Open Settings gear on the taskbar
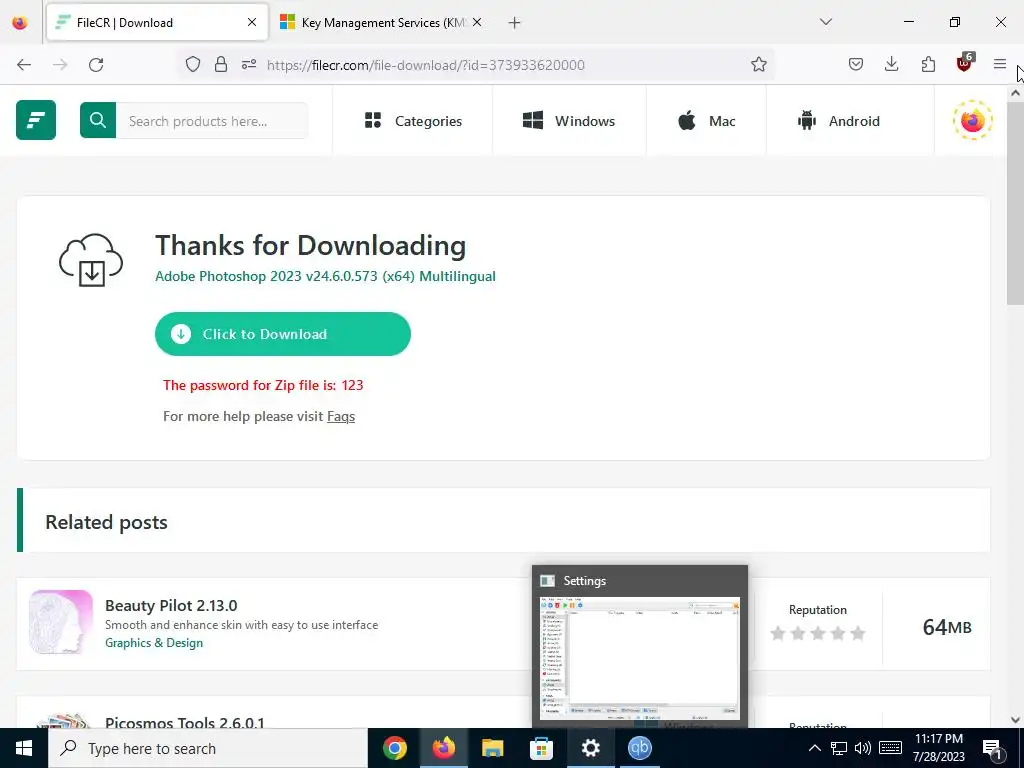Viewport: 1024px width, 768px height. tap(590, 748)
